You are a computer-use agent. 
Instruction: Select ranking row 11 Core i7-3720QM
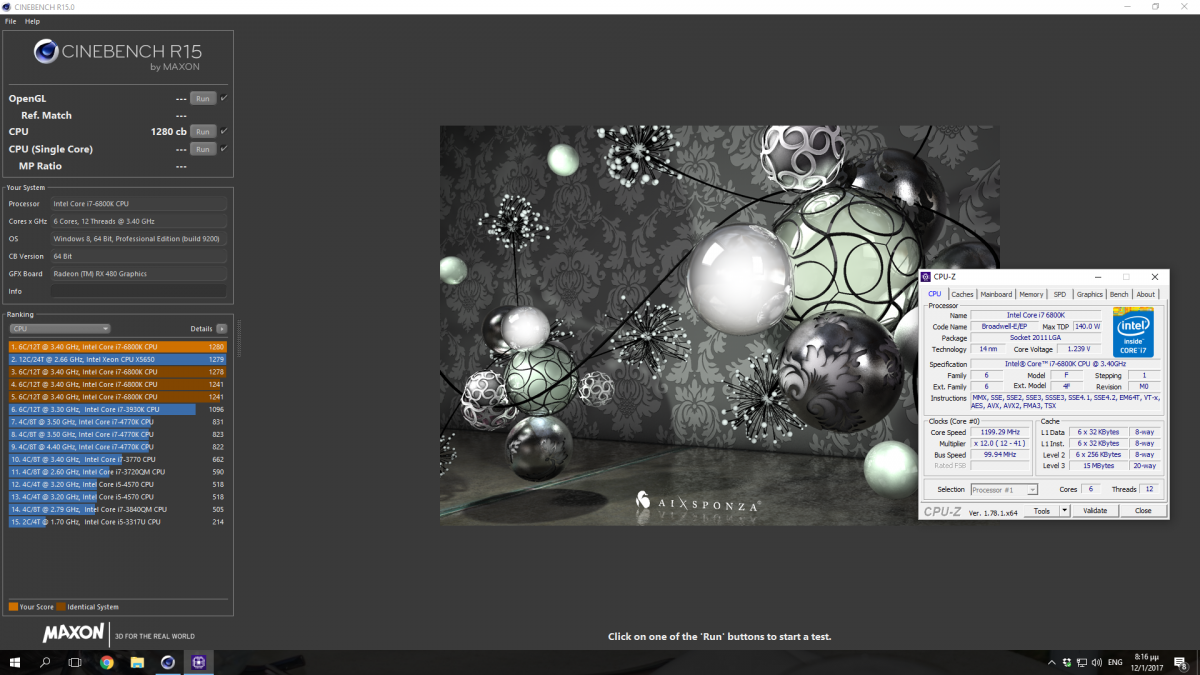click(118, 472)
